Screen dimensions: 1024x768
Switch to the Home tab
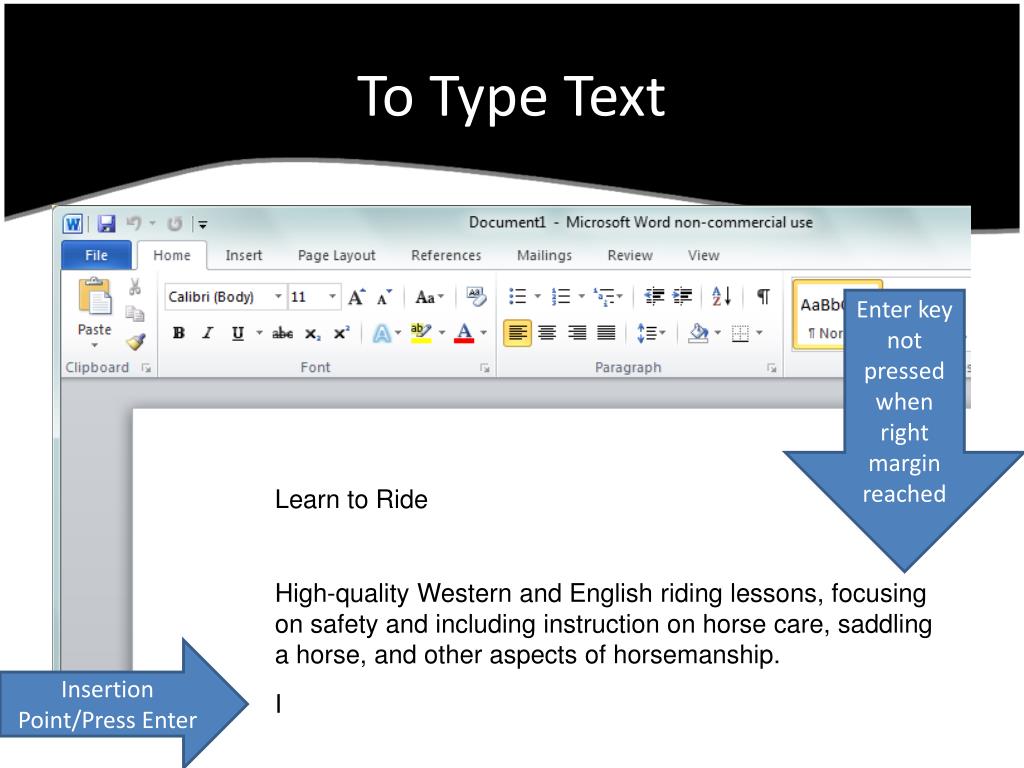pyautogui.click(x=172, y=255)
